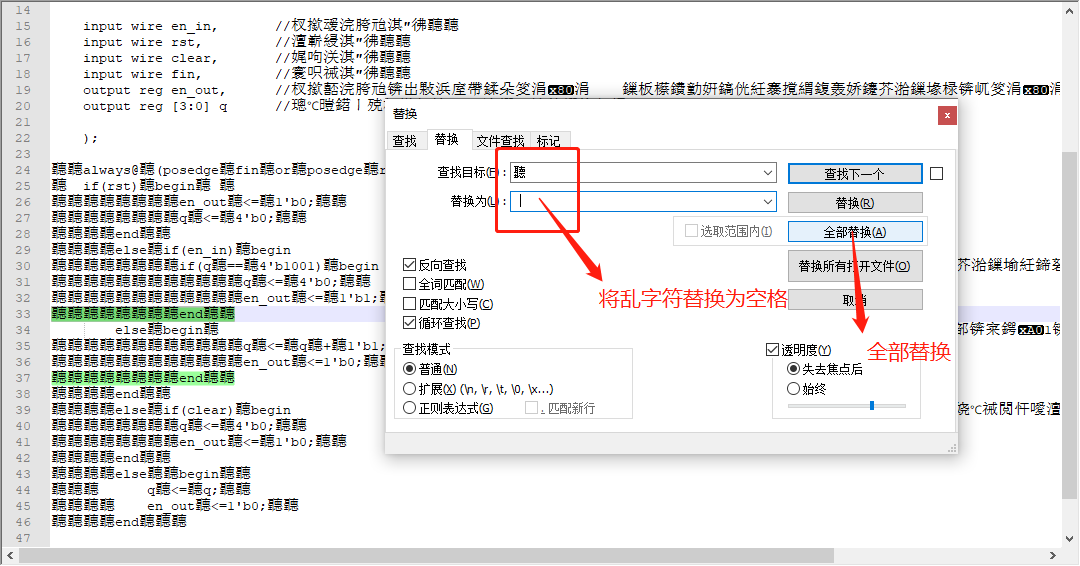Image resolution: width=1080 pixels, height=566 pixels.
Task: Click the horizontal scroll right arrow
Action: click(1052, 555)
